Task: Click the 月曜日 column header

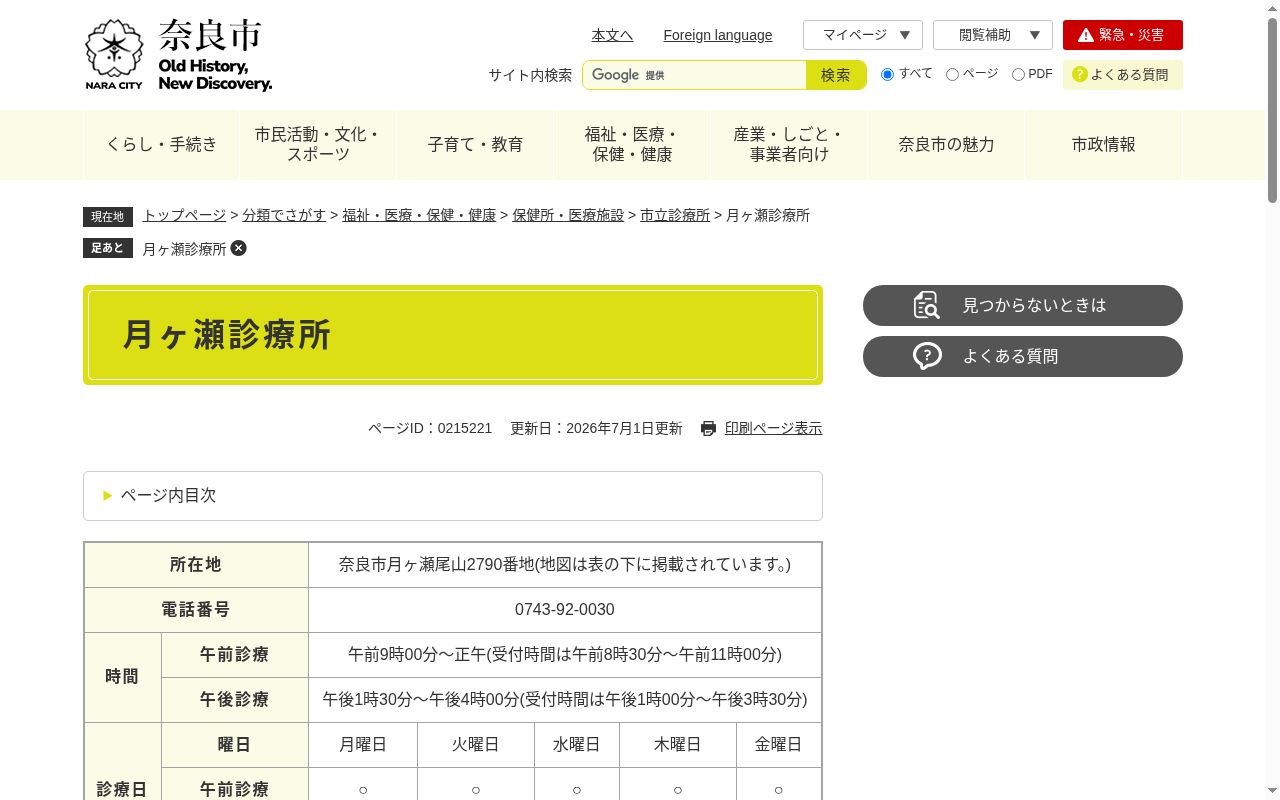Action: click(x=363, y=745)
